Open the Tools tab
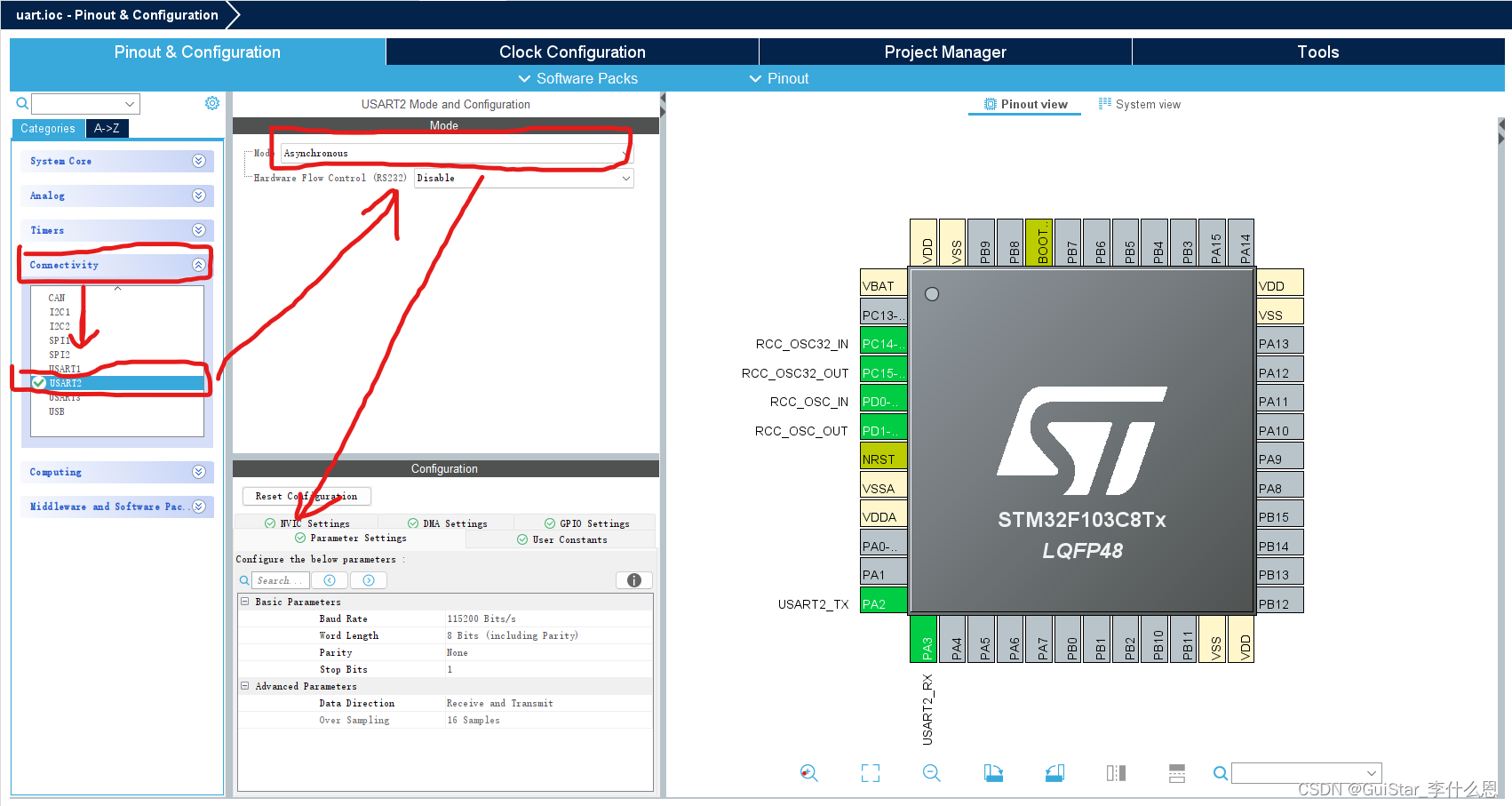Screen dimensions: 1512x806 pos(1318,52)
